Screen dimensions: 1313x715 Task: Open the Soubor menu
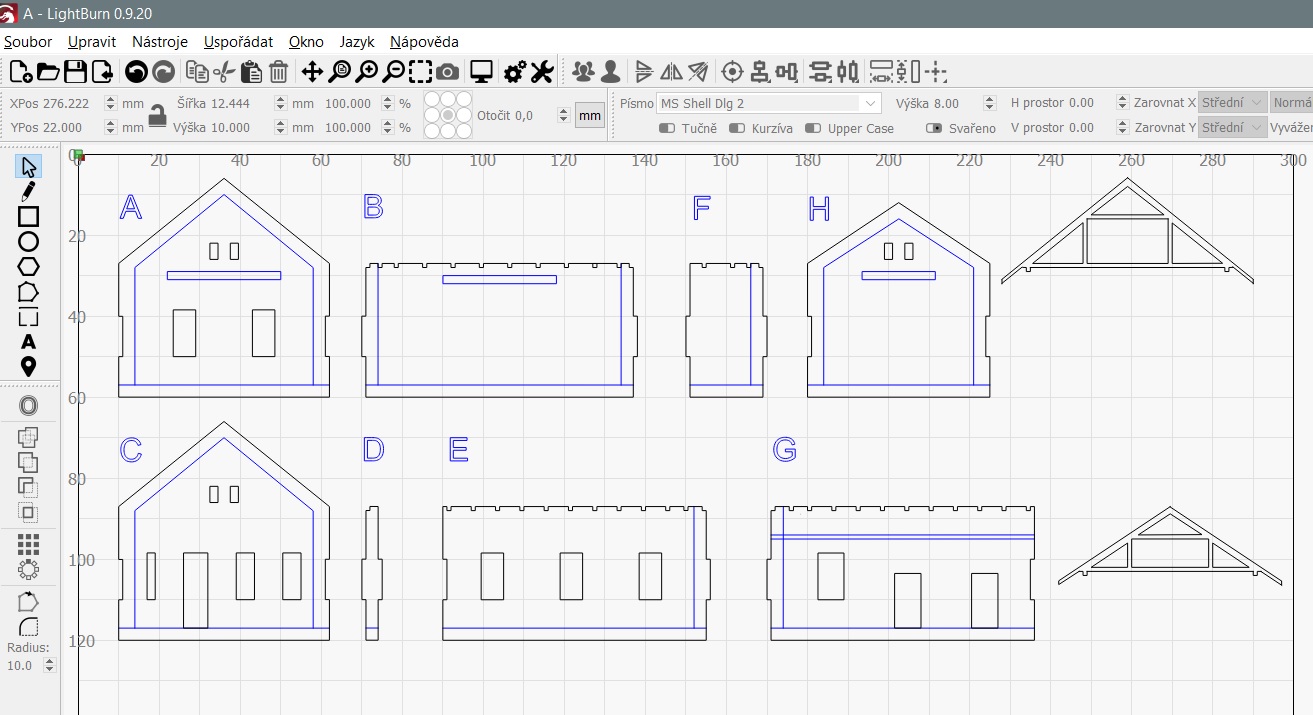pos(28,42)
